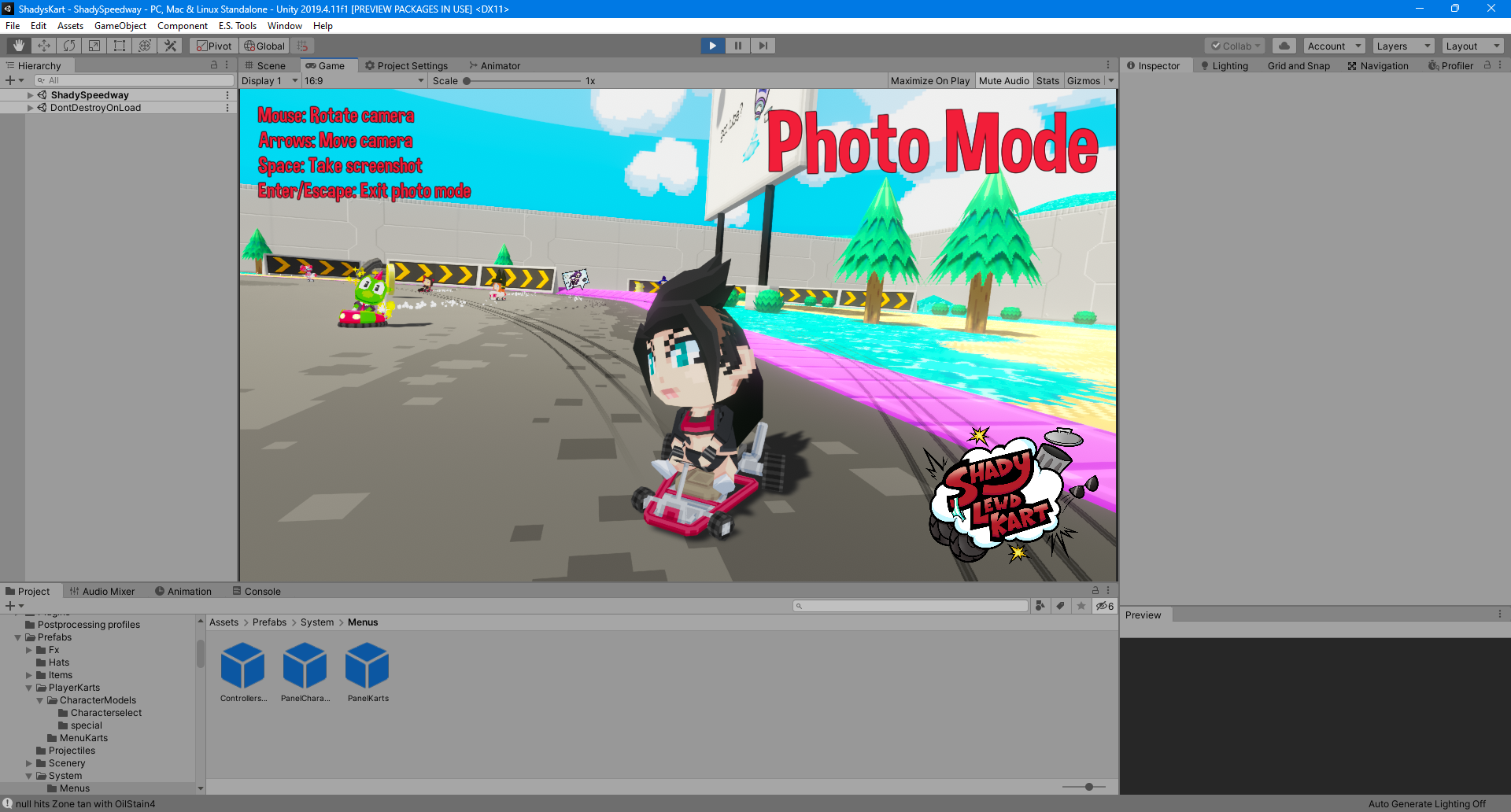1511x812 pixels.
Task: Open the Collab dropdown
Action: (1234, 46)
